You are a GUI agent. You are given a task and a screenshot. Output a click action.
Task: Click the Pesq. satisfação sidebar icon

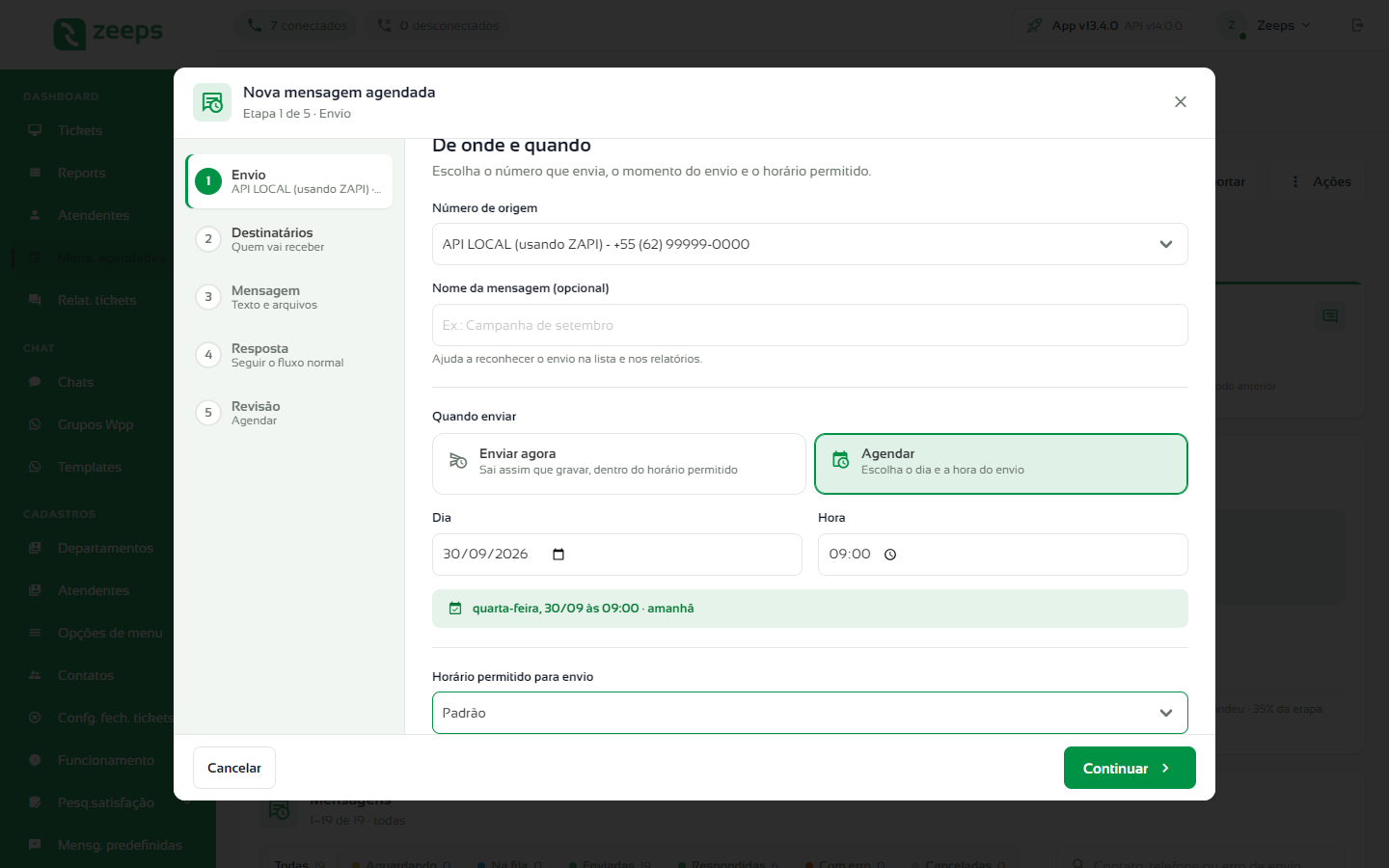pos(35,802)
